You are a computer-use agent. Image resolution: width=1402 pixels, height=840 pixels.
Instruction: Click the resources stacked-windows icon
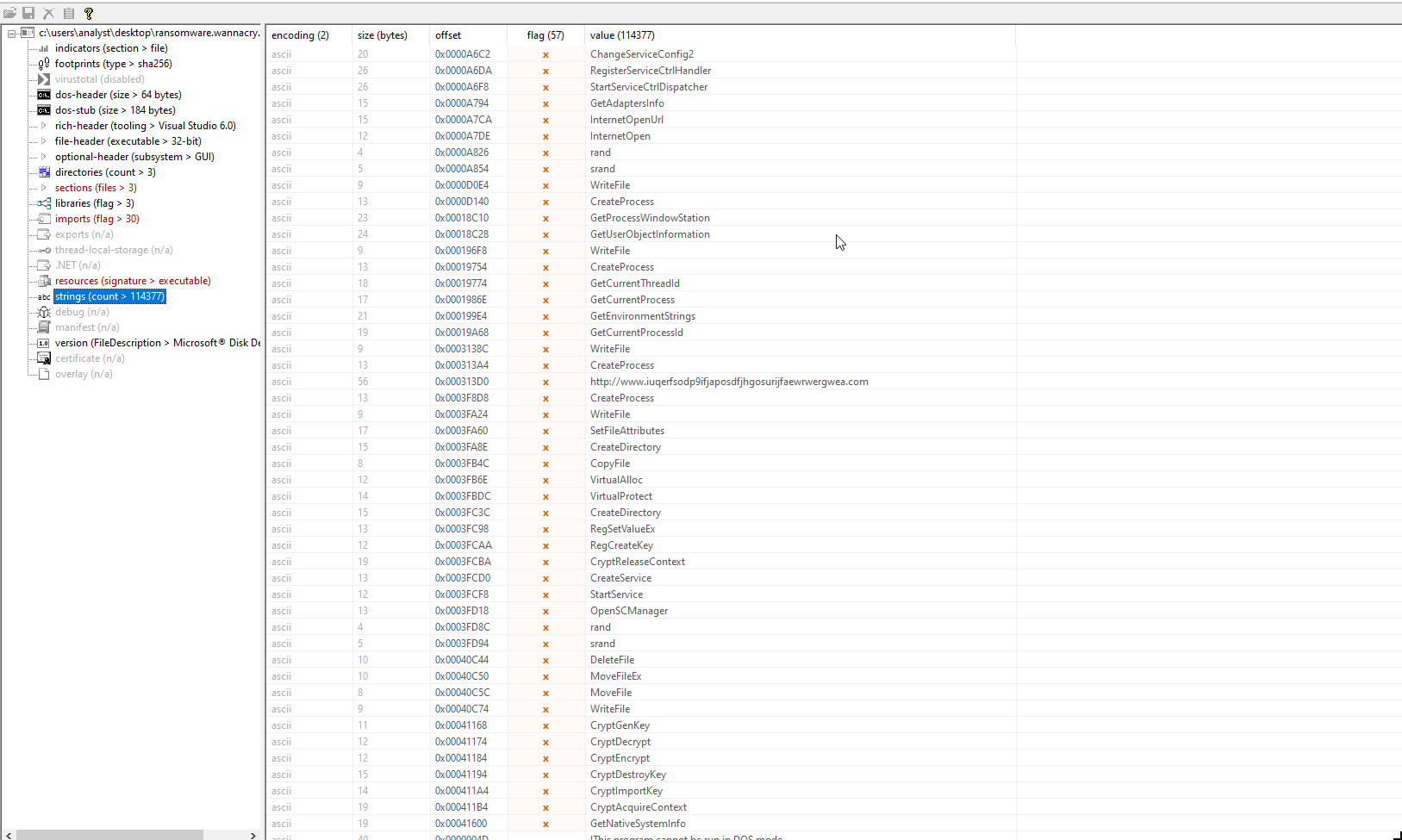click(x=44, y=281)
